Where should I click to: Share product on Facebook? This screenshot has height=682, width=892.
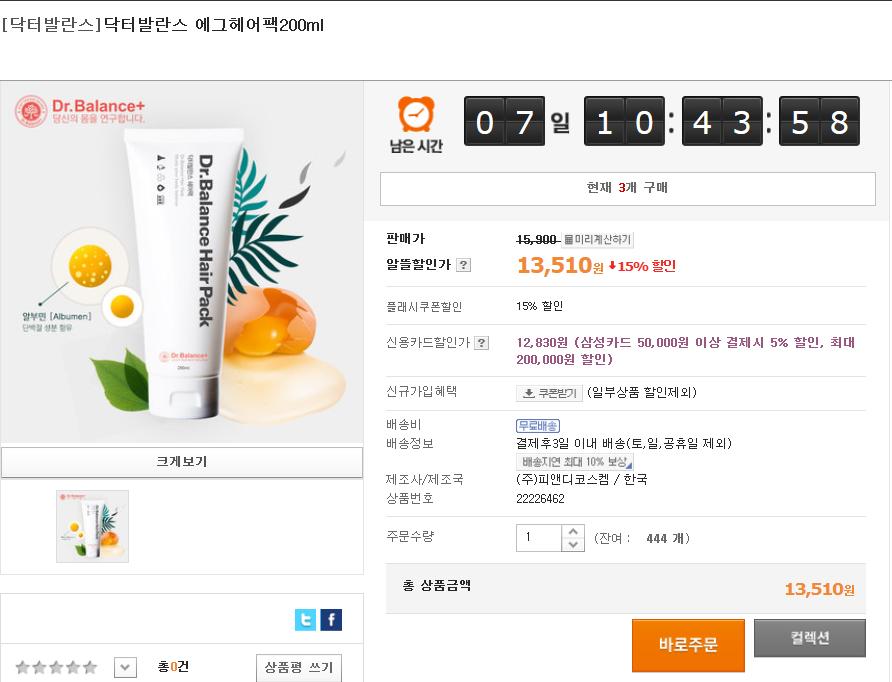pyautogui.click(x=331, y=620)
